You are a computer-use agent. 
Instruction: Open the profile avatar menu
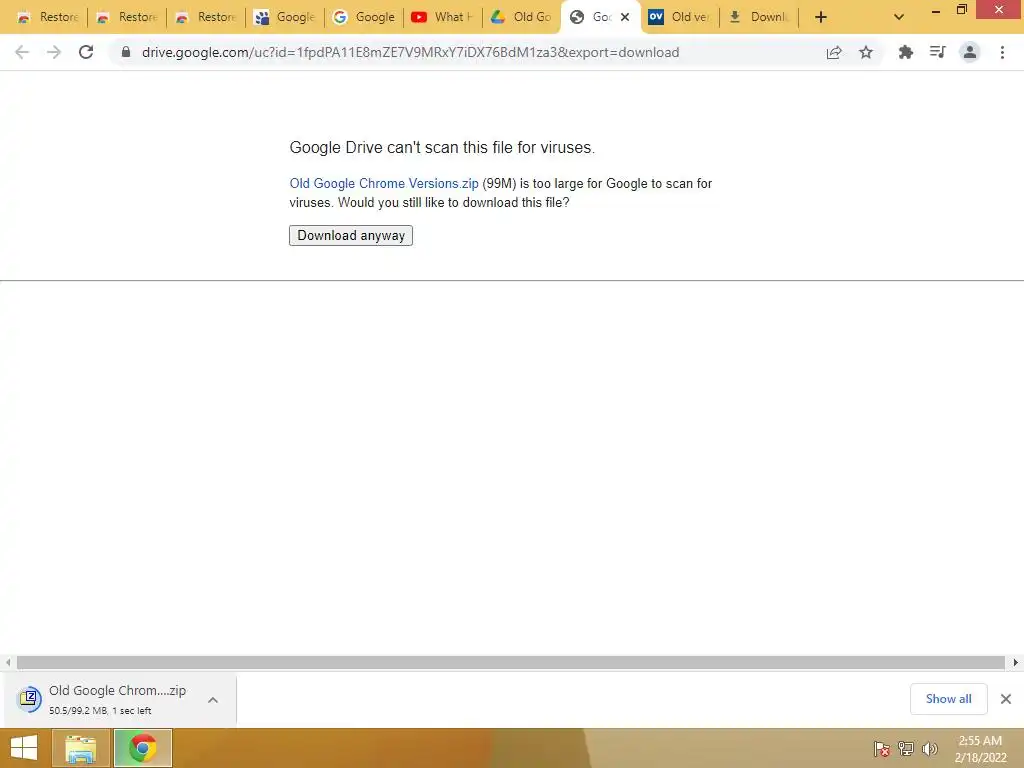click(970, 52)
